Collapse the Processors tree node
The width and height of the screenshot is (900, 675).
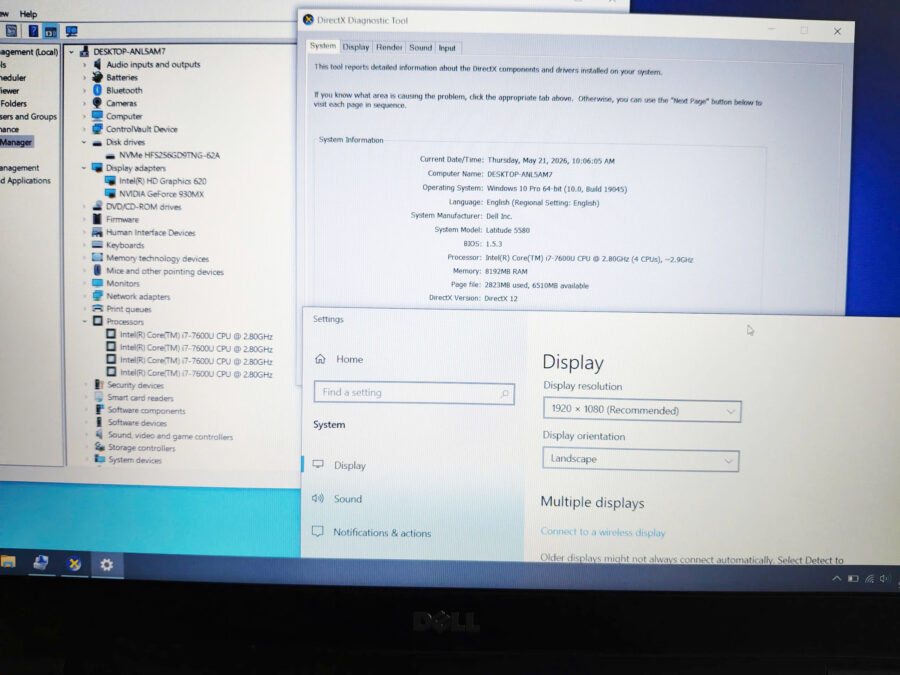pos(85,321)
